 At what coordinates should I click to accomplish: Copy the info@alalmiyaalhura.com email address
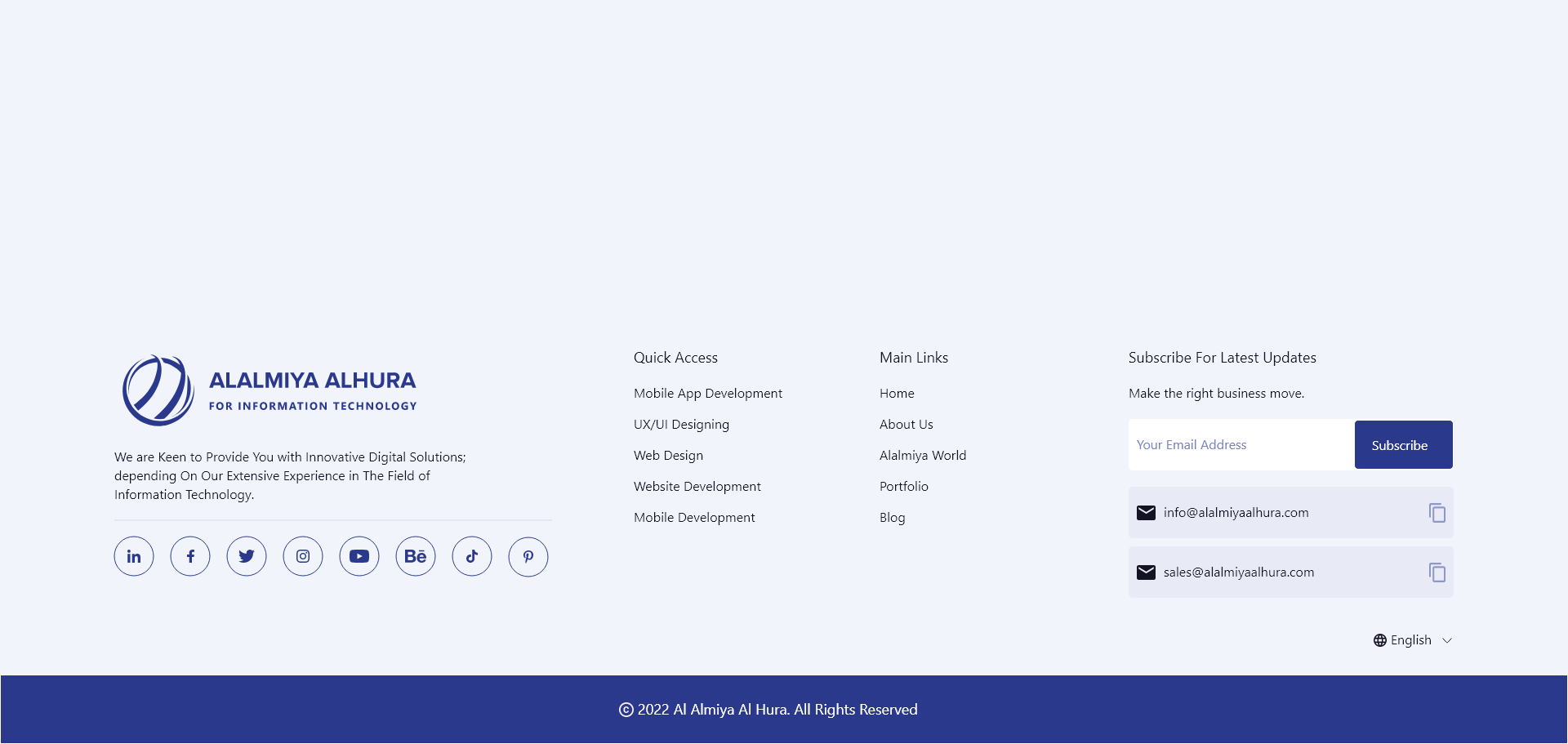[1437, 513]
